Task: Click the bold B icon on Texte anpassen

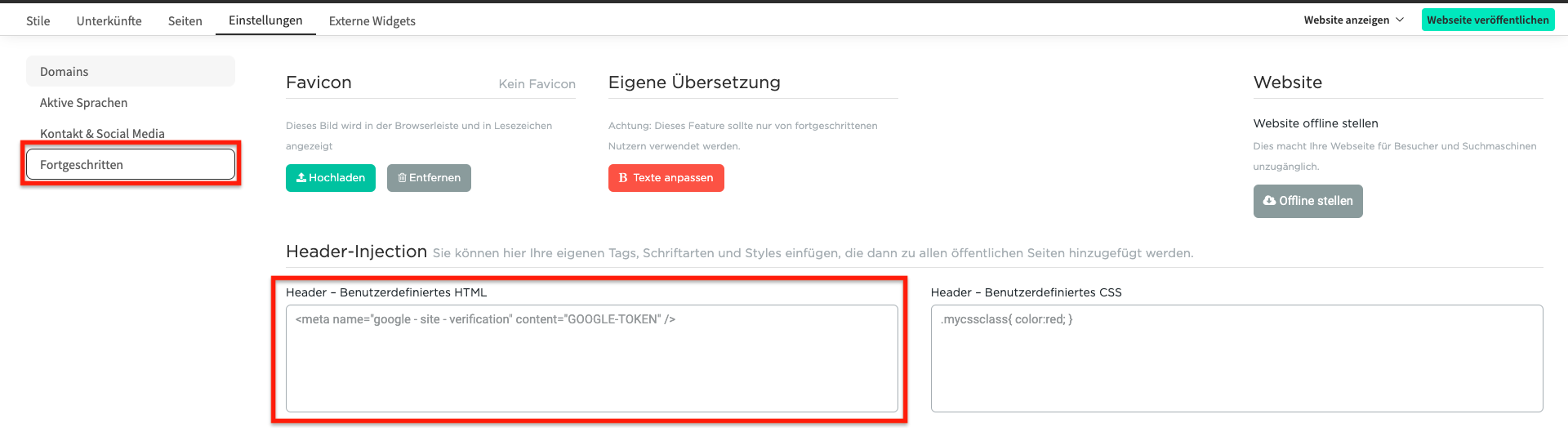Action: (x=623, y=178)
